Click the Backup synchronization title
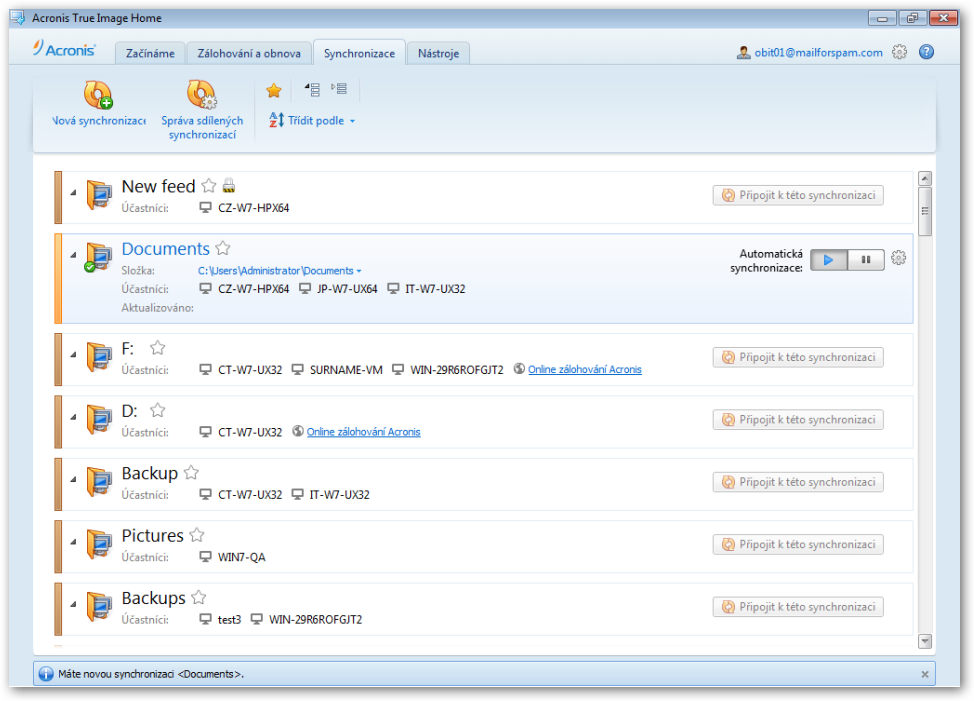Screen dimensions: 974x701 [150, 473]
